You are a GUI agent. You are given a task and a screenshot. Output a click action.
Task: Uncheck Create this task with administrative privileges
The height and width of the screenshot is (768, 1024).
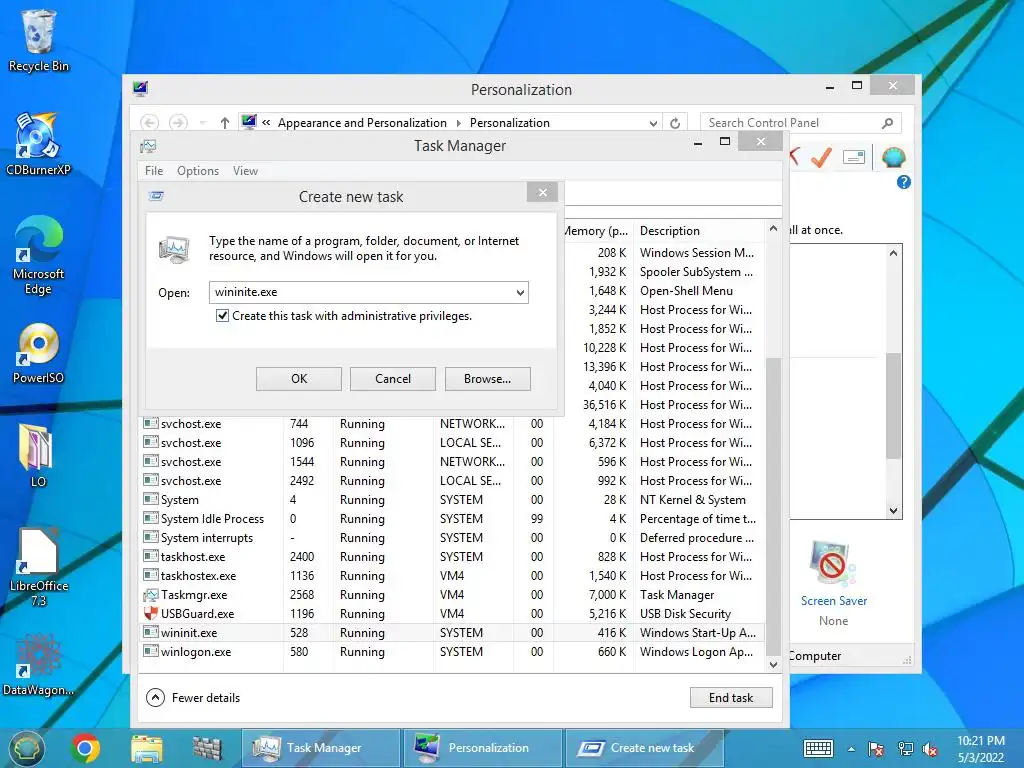(x=222, y=316)
